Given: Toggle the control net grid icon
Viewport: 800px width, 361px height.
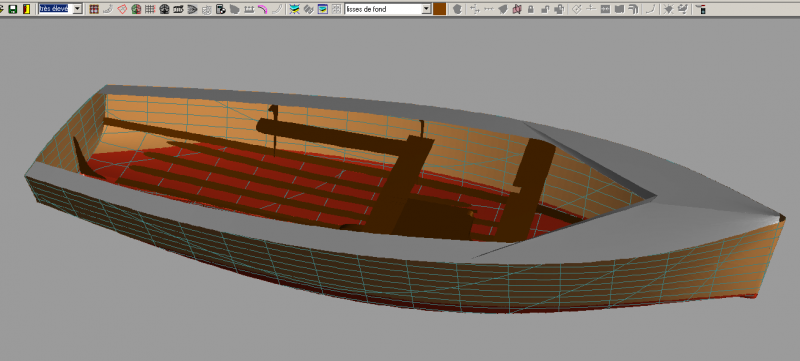Looking at the screenshot, I should pos(94,9).
